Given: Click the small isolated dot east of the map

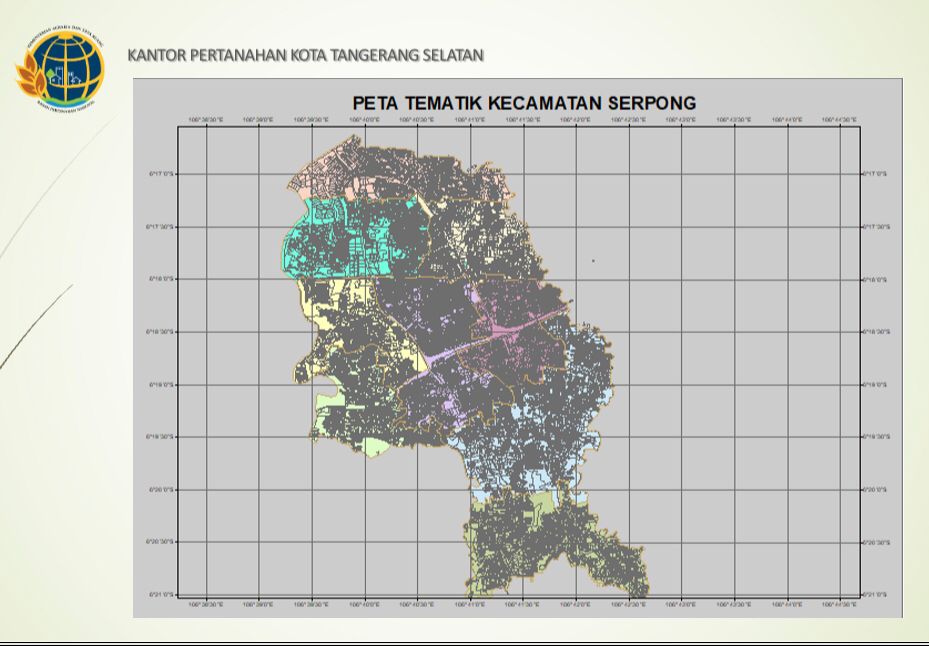Looking at the screenshot, I should coord(593,261).
